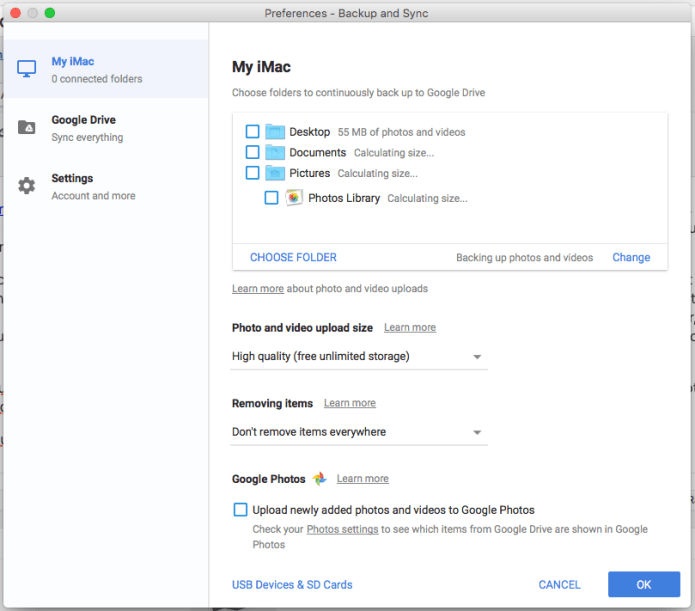Open USB Devices & SD Cards link
The image size is (695, 611).
click(292, 585)
